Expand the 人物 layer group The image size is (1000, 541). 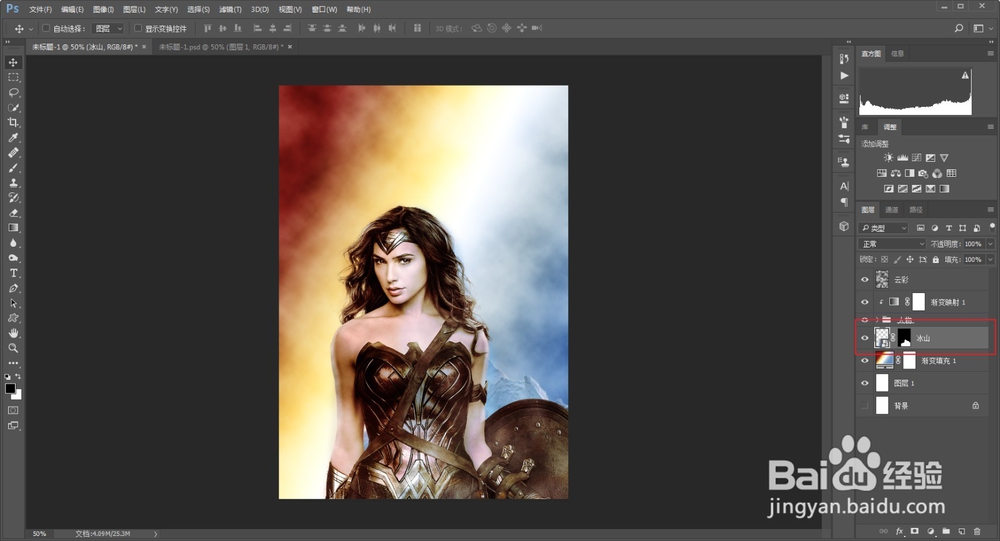click(x=877, y=320)
